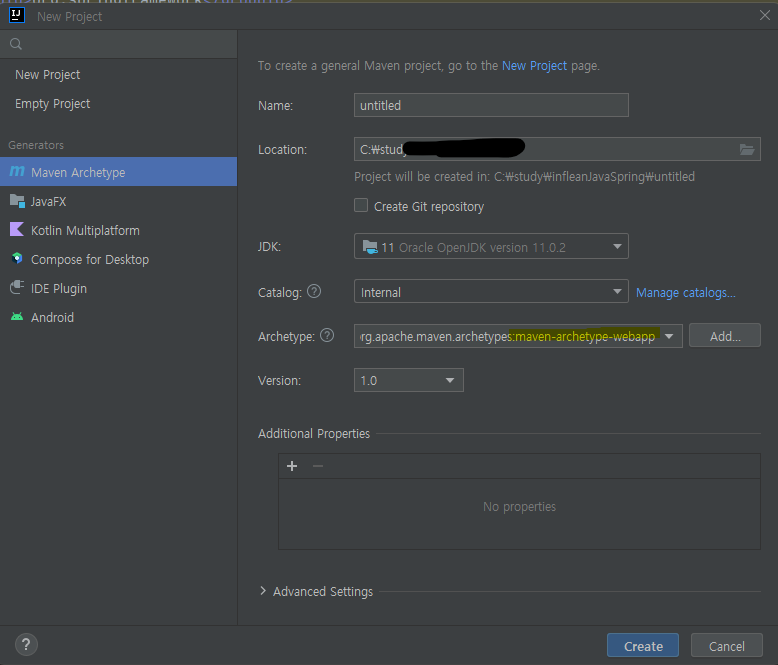
Task: Click the search magnifier icon
Action: [x=16, y=44]
